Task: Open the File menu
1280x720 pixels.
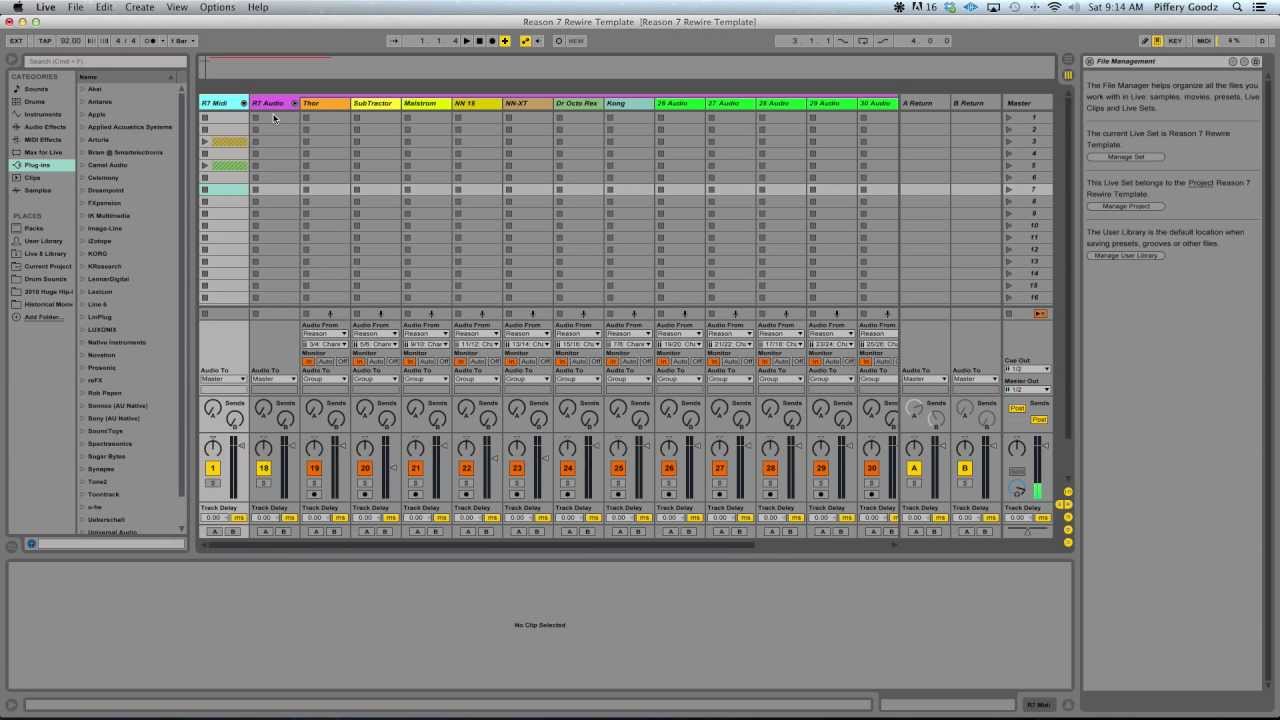Action: (x=75, y=7)
